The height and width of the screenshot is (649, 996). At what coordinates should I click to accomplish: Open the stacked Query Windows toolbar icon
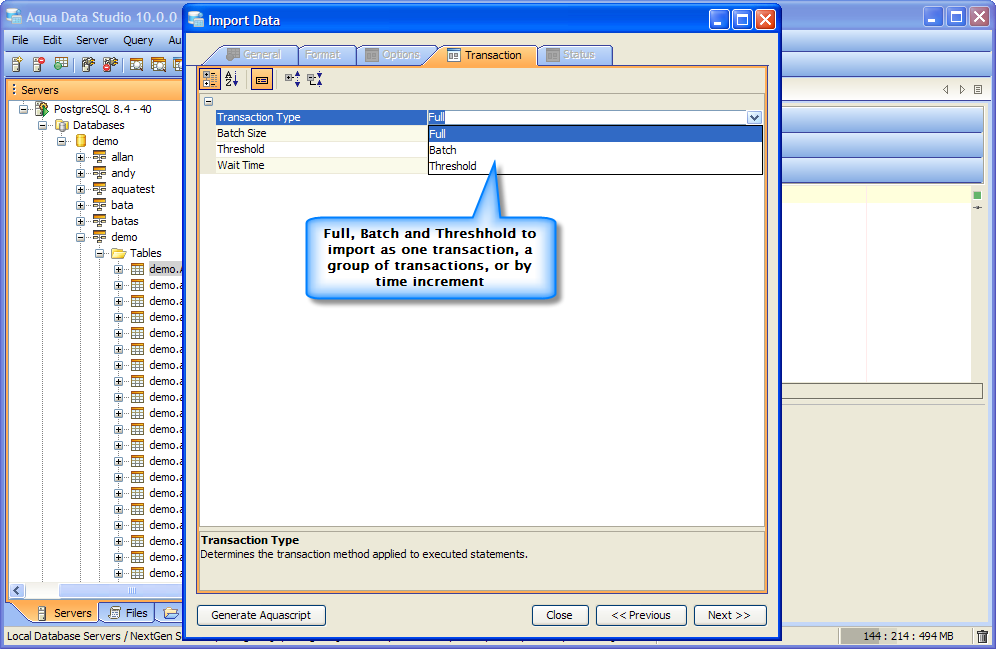pos(158,64)
